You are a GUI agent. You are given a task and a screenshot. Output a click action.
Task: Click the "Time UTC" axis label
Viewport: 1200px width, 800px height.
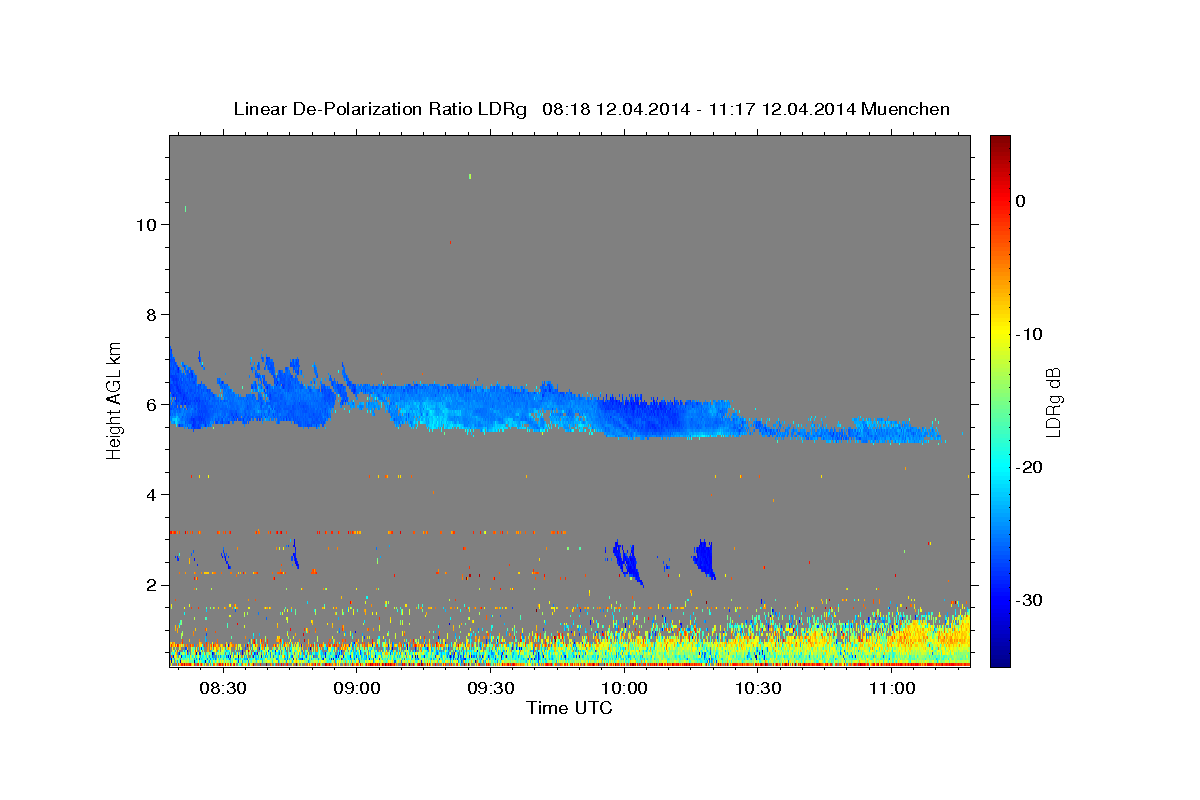[x=569, y=708]
